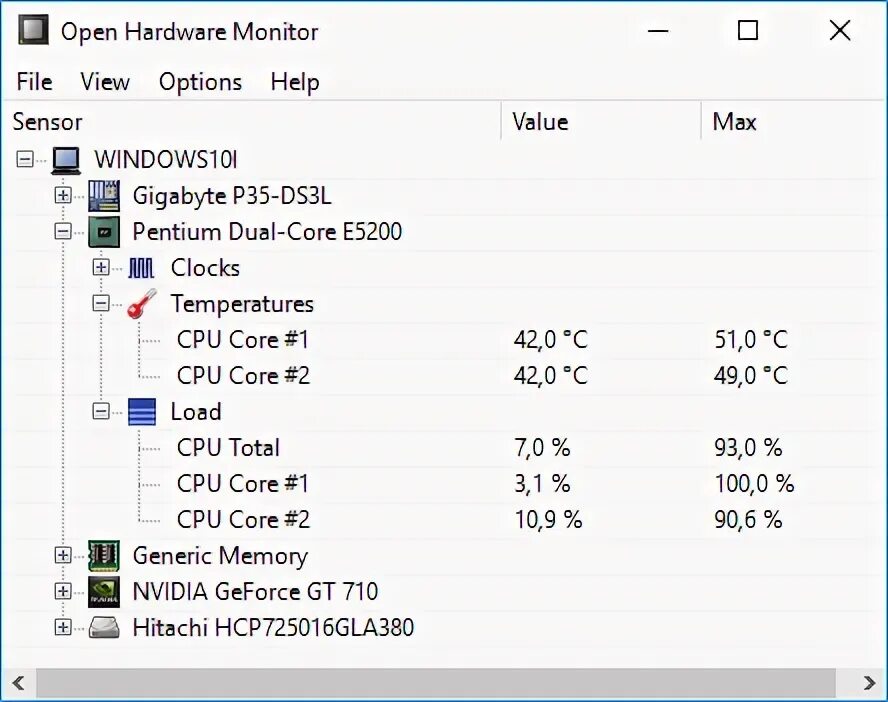Click the 100,0 % max load value
The image size is (888, 702).
click(754, 483)
